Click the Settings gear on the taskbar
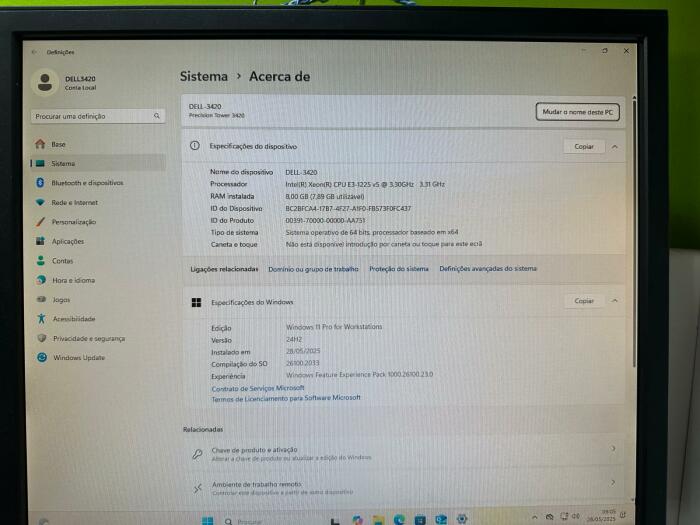This screenshot has width=700, height=525. pyautogui.click(x=462, y=518)
